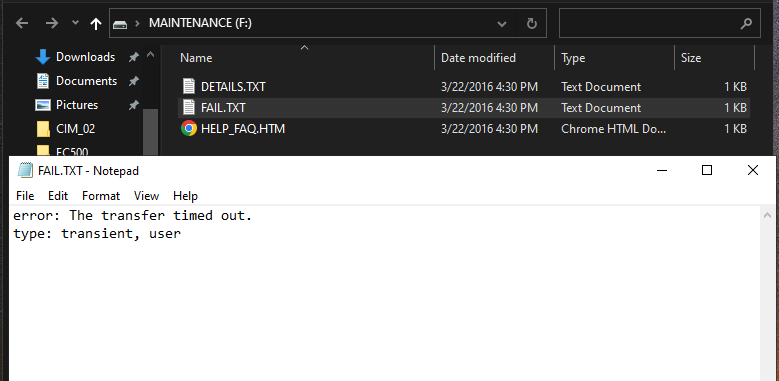Viewport: 779px width, 381px height.
Task: Open Notepad View menu
Action: click(146, 196)
